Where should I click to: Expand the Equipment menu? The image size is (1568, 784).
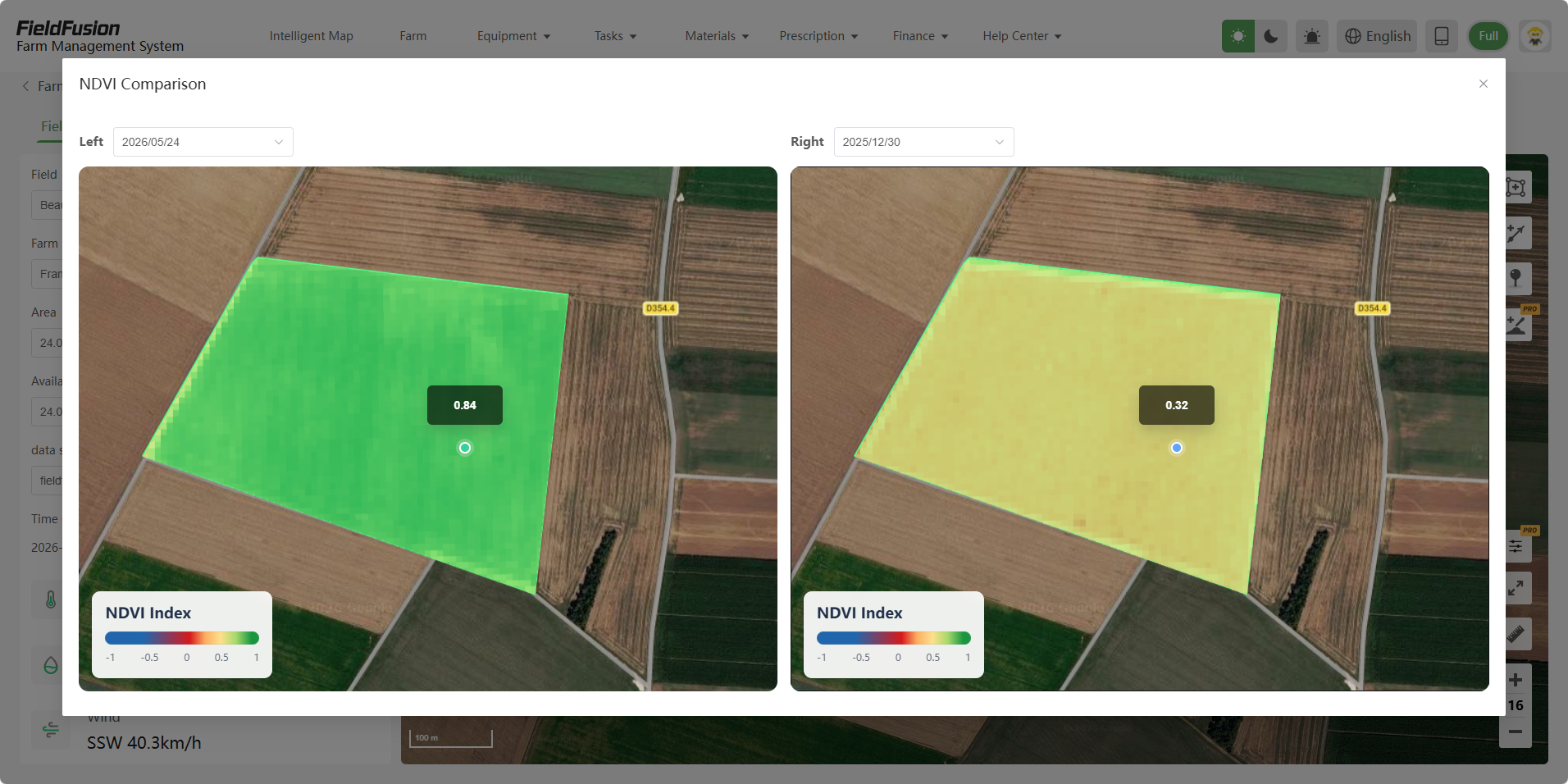pos(514,36)
